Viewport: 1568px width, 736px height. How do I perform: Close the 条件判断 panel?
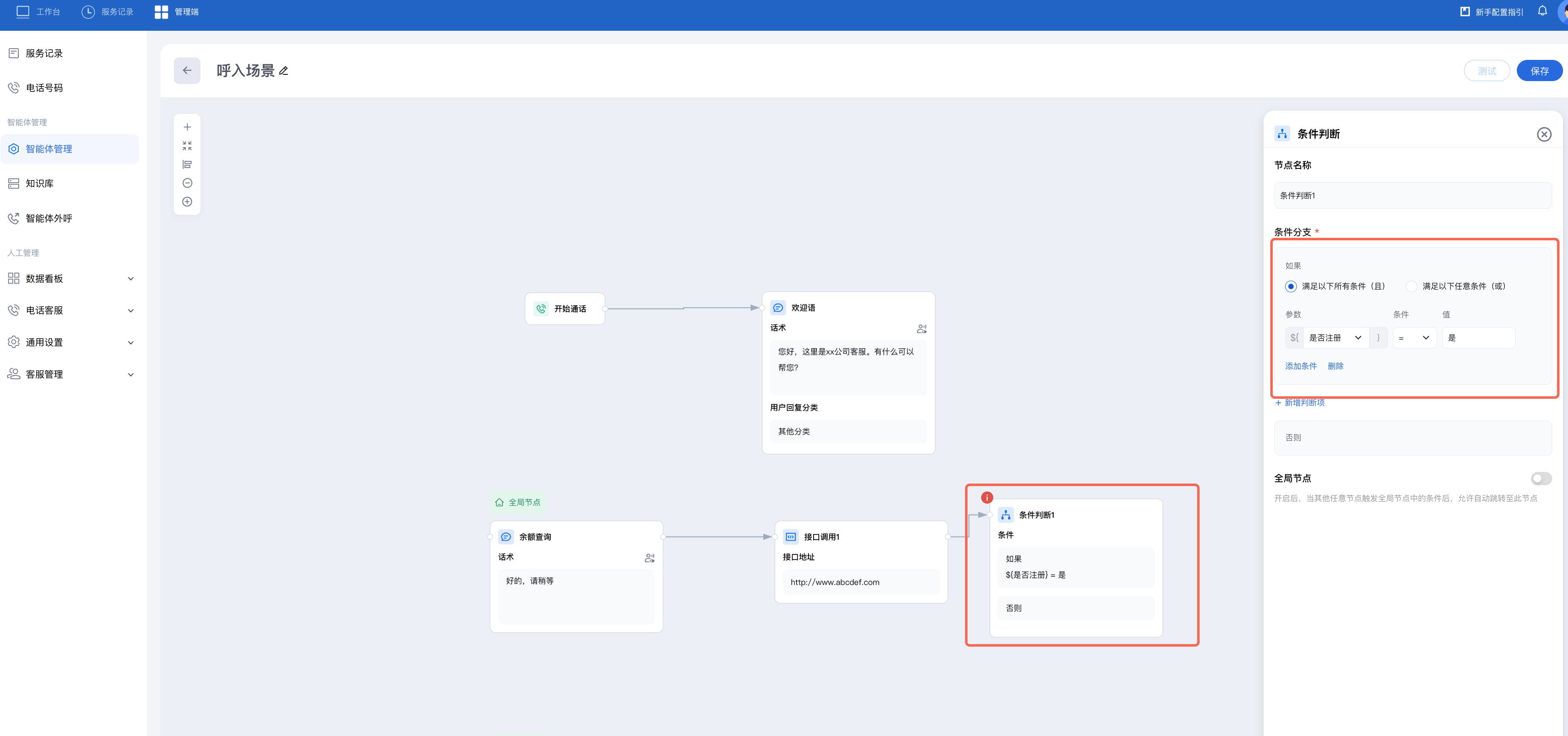(x=1543, y=135)
